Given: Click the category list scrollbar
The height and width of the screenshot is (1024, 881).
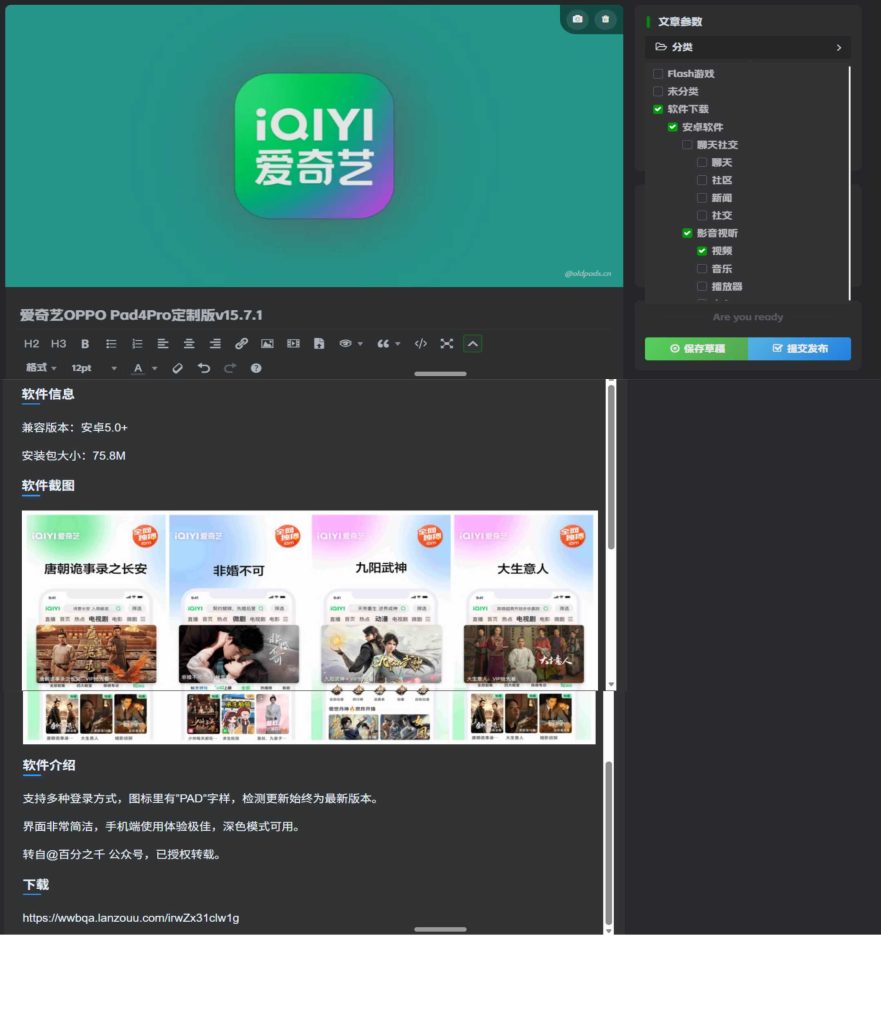Looking at the screenshot, I should point(850,183).
